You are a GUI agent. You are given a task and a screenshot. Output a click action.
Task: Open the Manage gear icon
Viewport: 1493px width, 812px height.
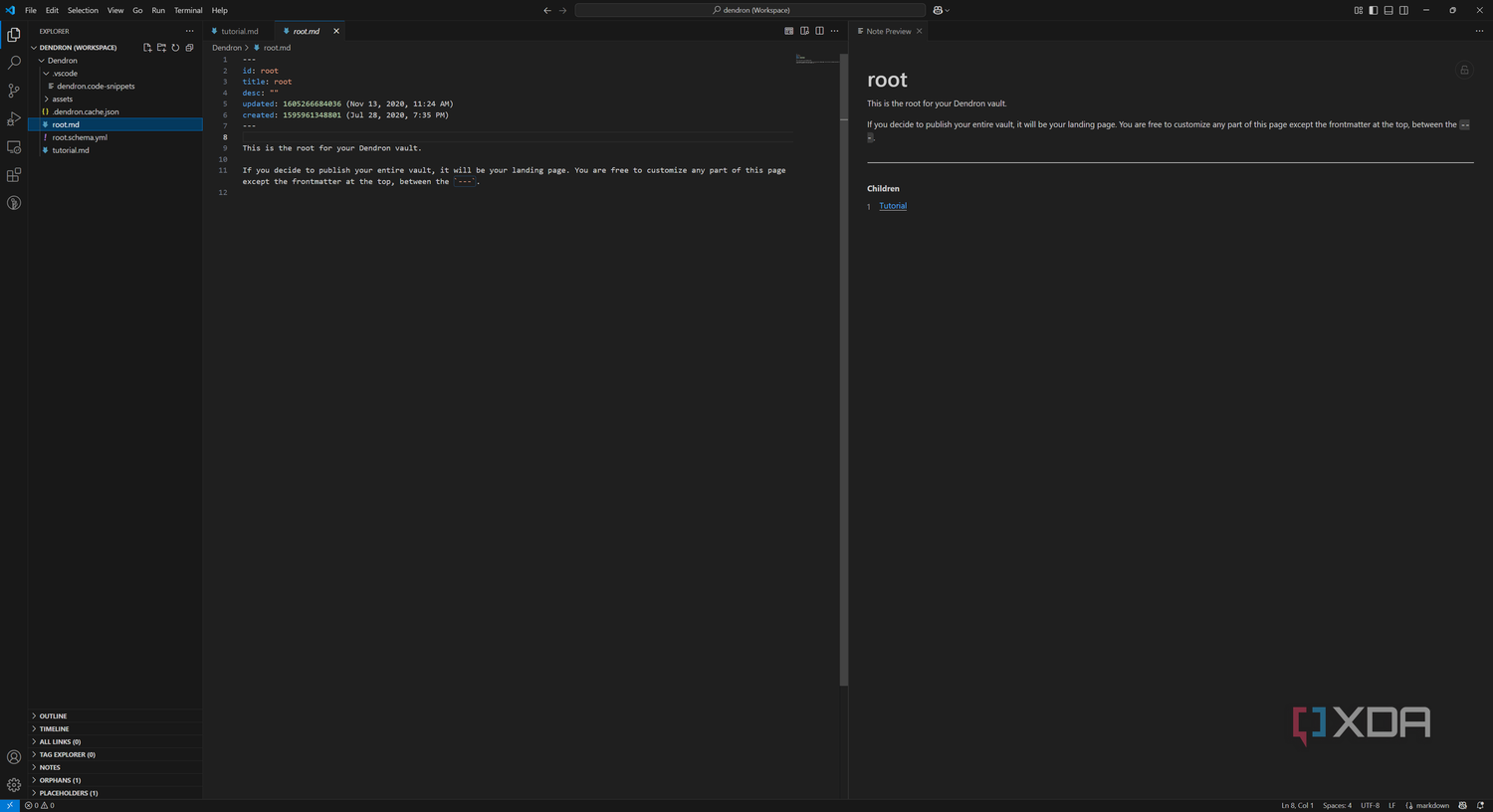[x=14, y=785]
